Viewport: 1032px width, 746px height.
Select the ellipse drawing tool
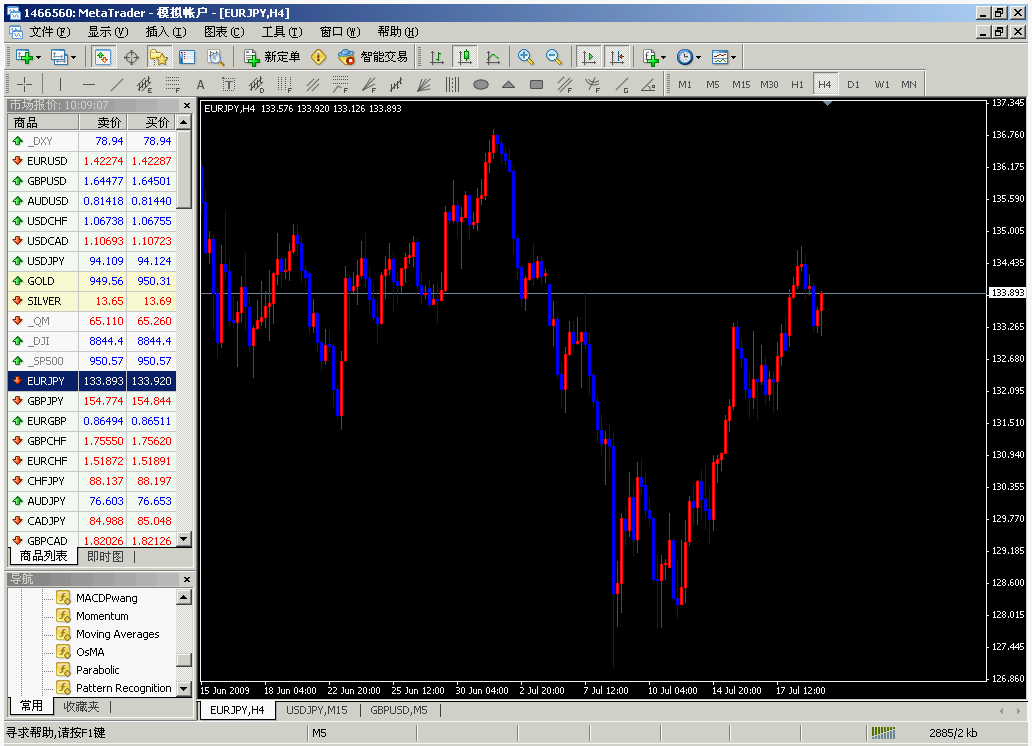point(480,85)
